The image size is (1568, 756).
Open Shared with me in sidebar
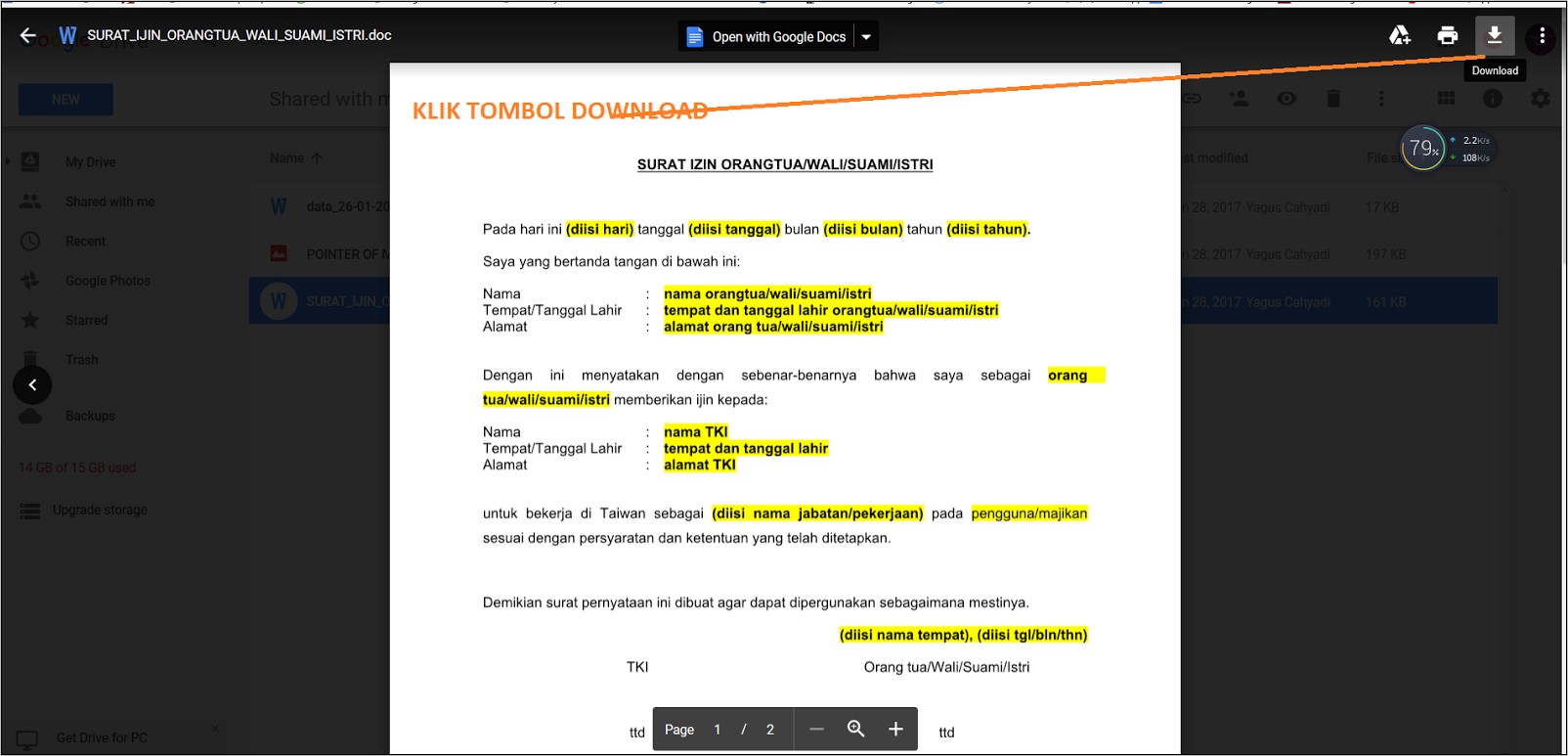click(109, 201)
